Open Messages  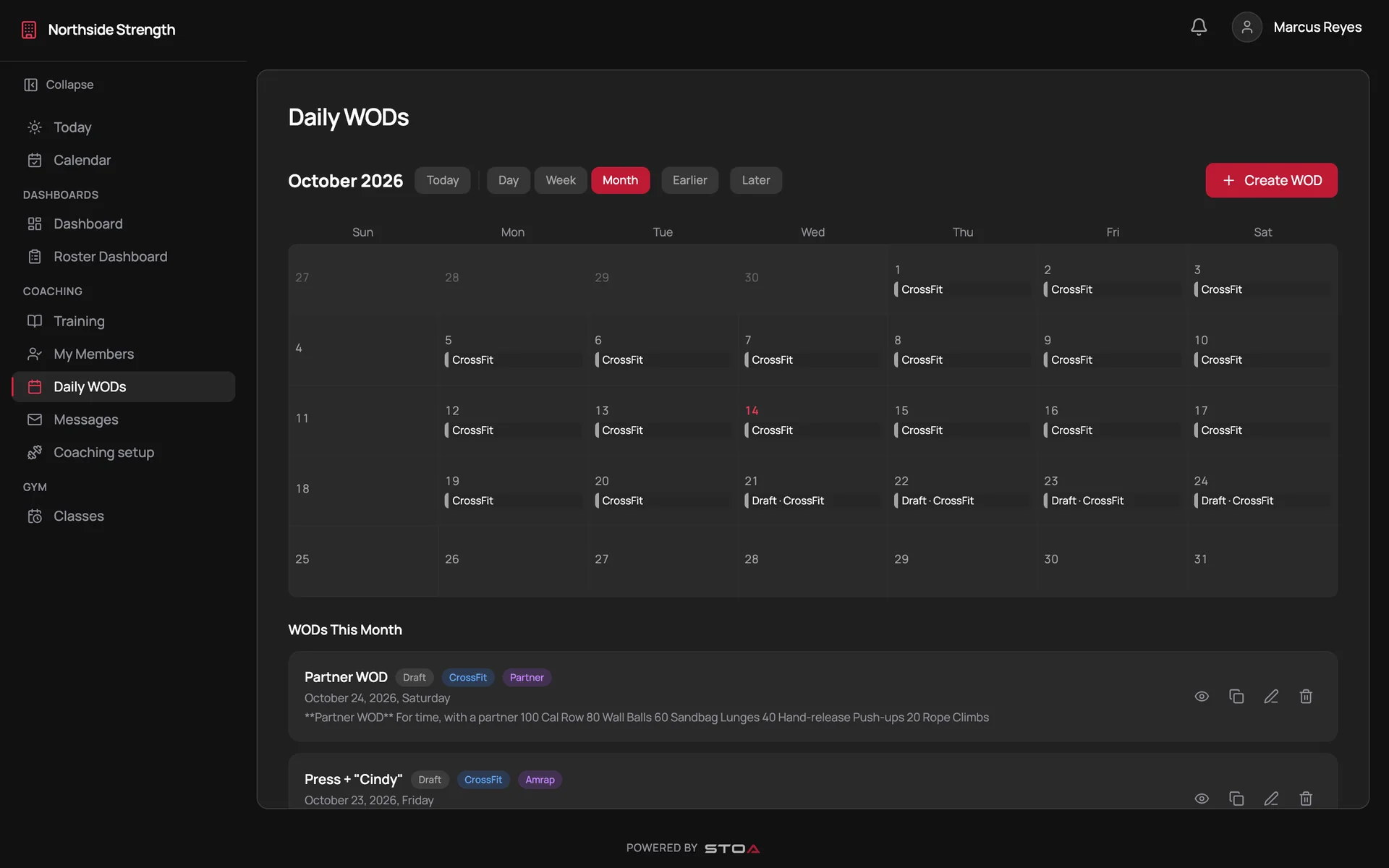(x=123, y=420)
